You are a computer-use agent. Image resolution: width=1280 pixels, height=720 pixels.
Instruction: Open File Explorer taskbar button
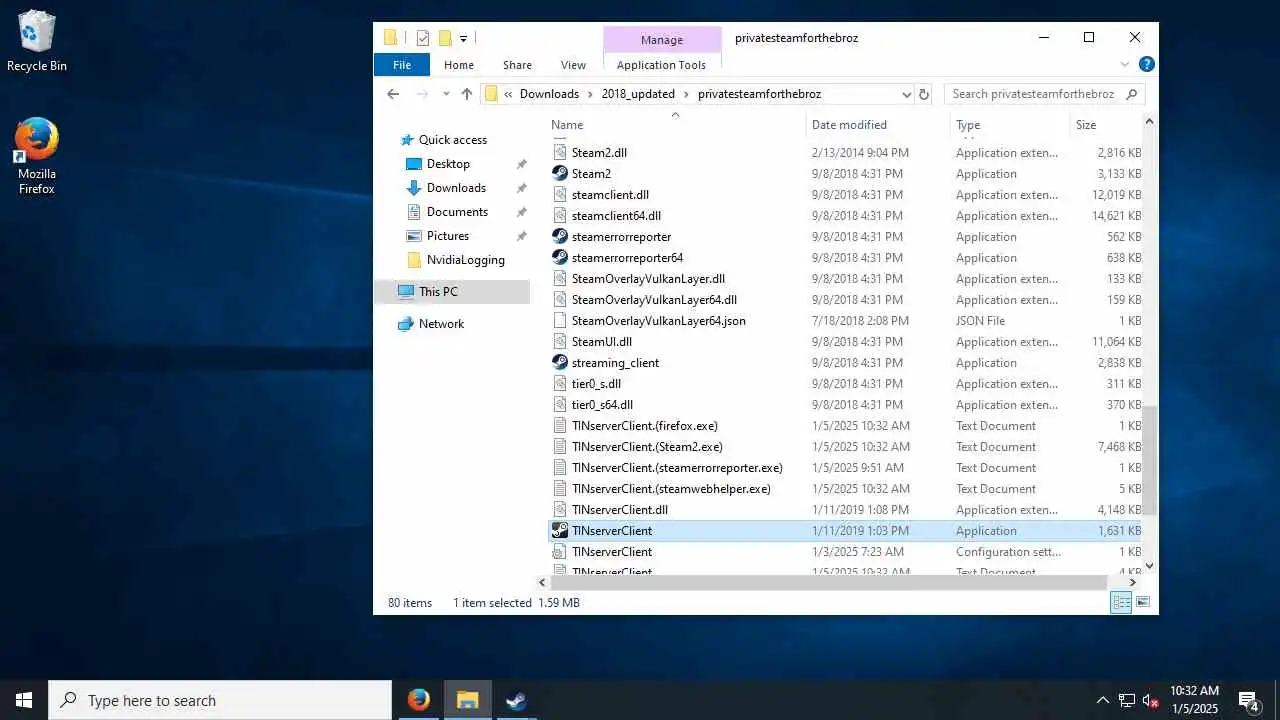[467, 700]
